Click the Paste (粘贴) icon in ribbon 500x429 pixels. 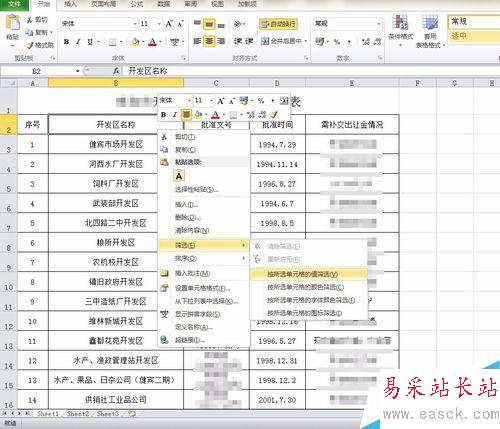pyautogui.click(x=13, y=23)
